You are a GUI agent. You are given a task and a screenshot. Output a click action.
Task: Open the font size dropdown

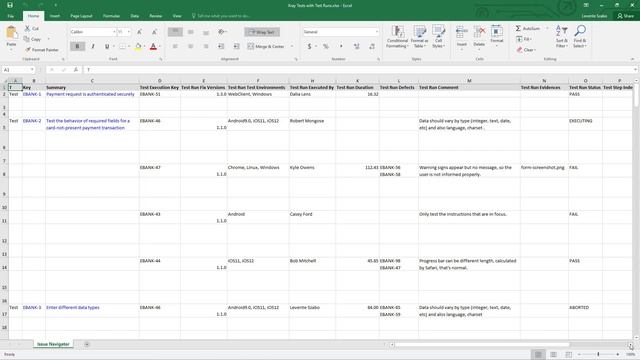pyautogui.click(x=129, y=32)
